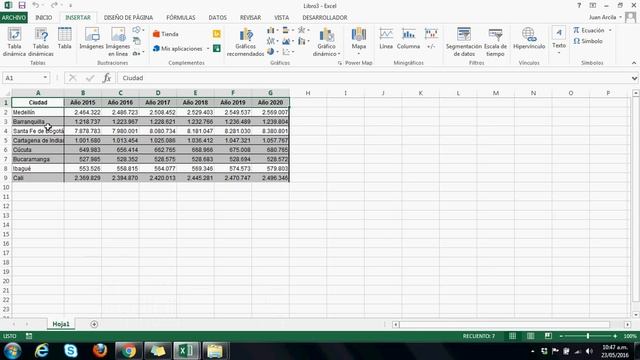Screen dimensions: 640x360
Task: Switch to Normal view in status bar
Action: tap(512, 336)
